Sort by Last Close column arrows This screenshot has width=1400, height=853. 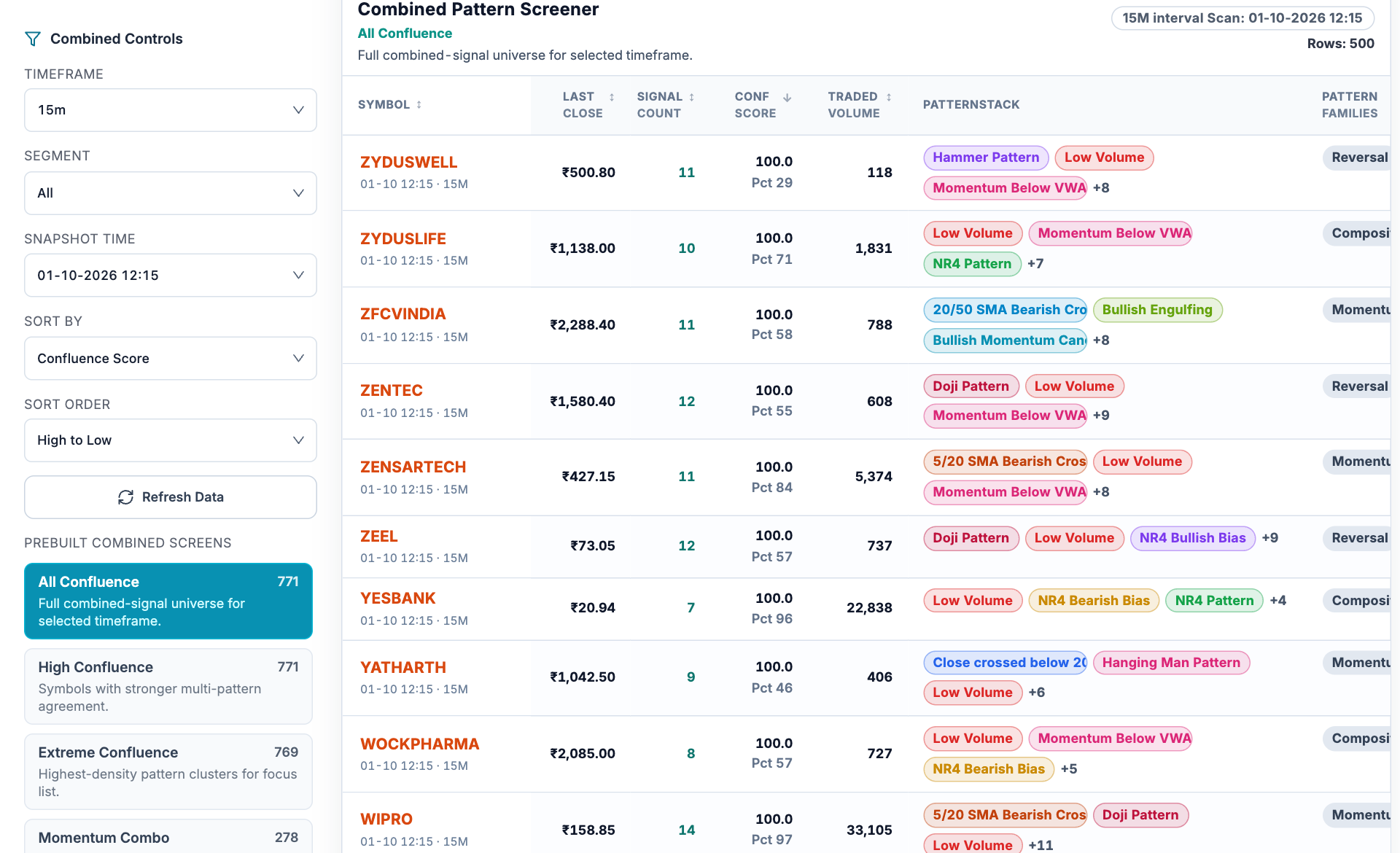point(612,97)
